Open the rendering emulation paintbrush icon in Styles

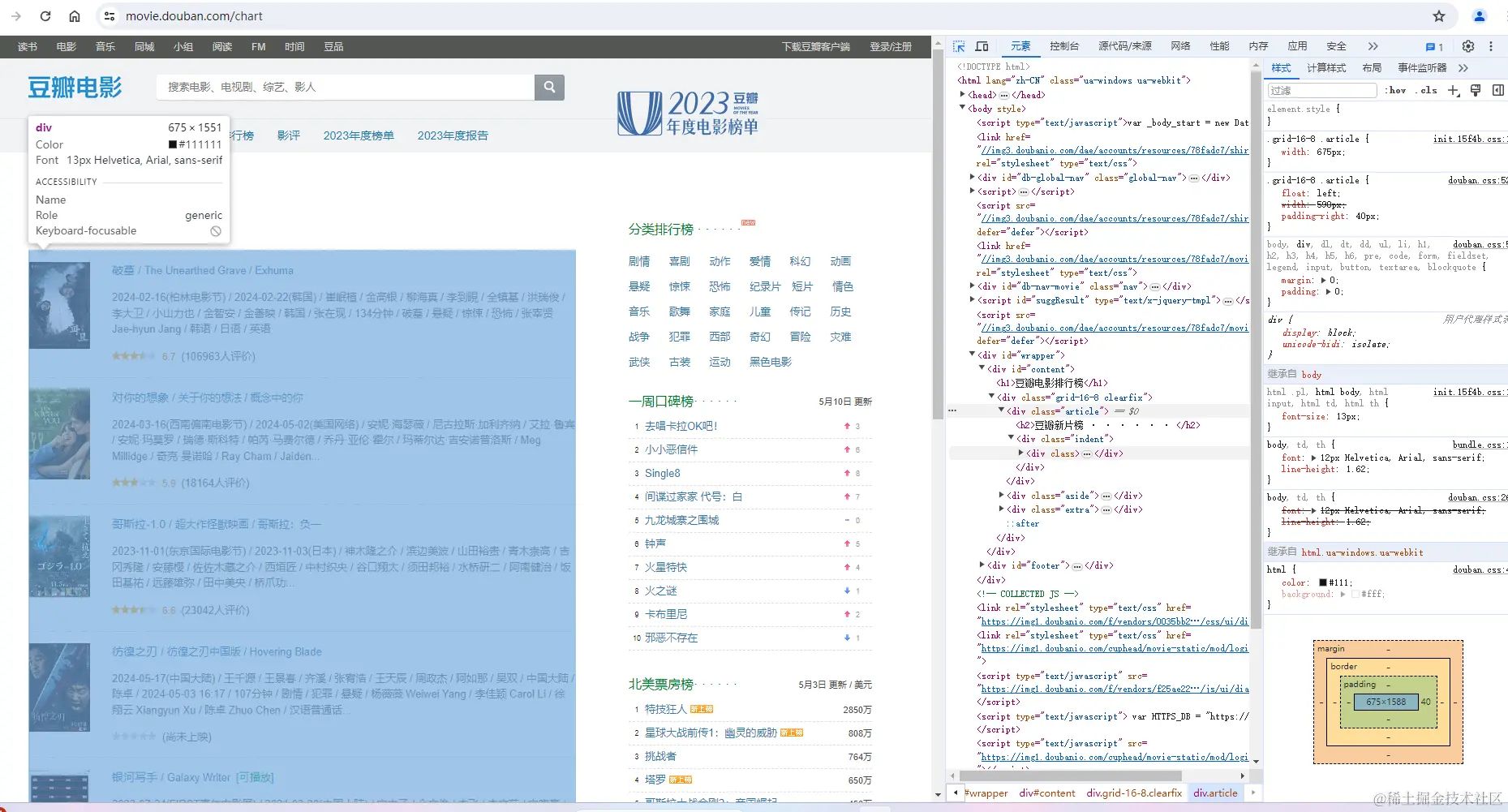[1476, 90]
